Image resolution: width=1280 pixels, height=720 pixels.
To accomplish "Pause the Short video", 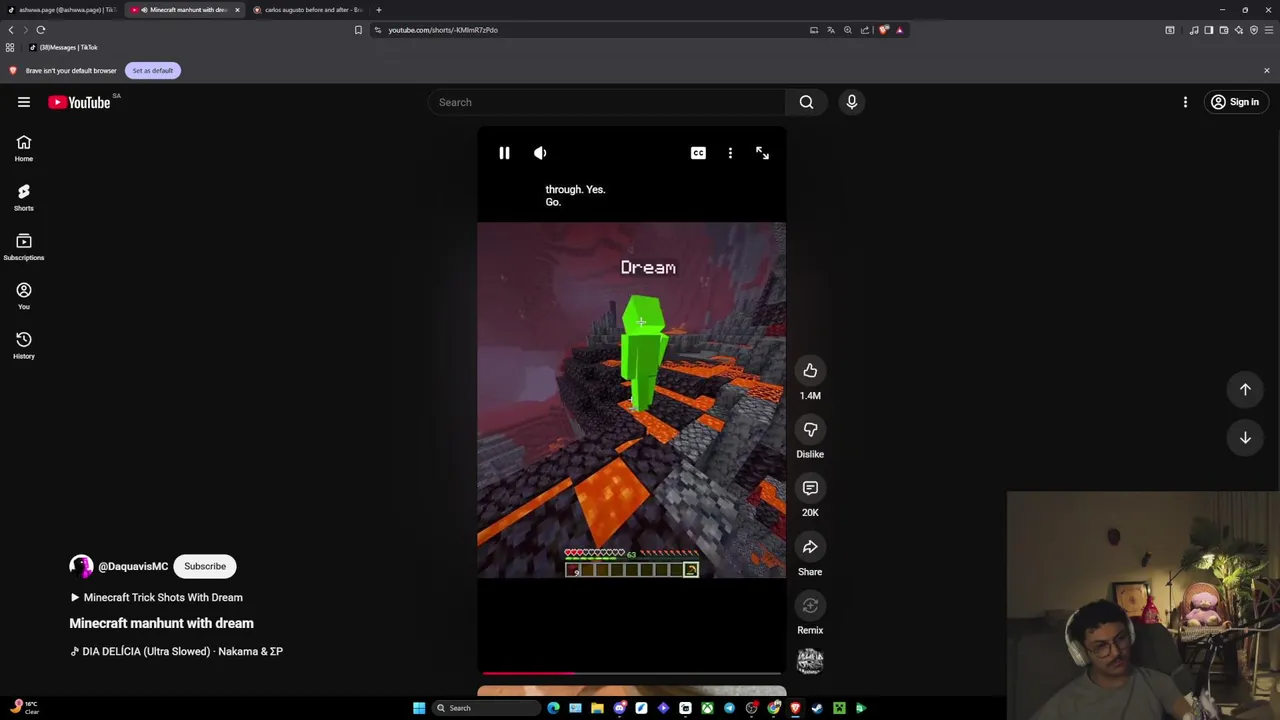I will pos(504,153).
